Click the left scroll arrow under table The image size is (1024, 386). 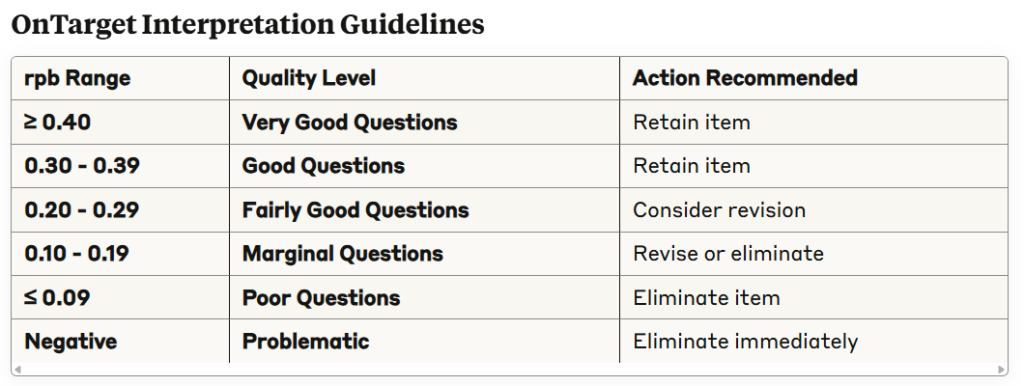pos(18,370)
